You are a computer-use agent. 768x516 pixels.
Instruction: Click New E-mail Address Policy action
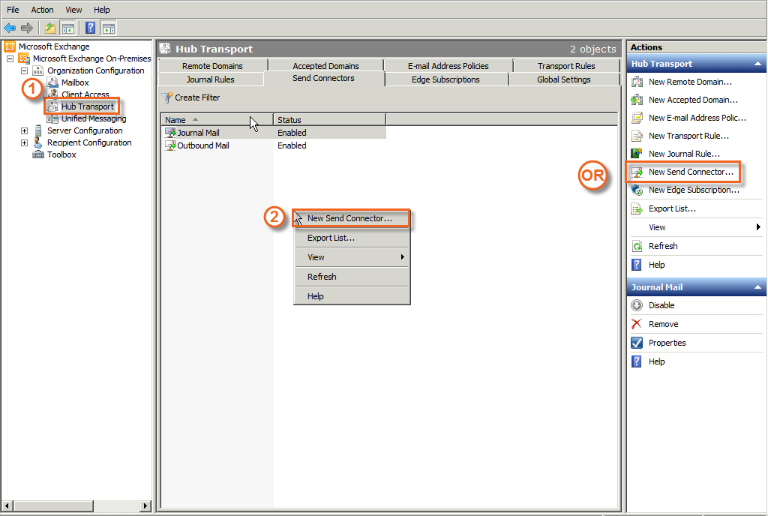click(x=697, y=118)
